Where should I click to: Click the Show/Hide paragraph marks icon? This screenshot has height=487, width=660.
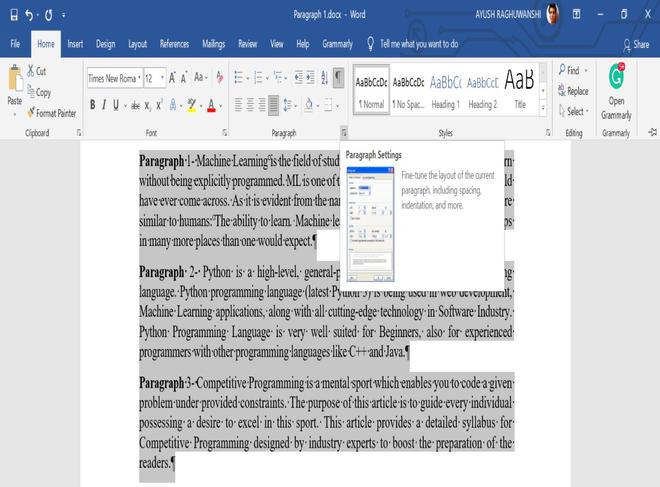point(338,77)
